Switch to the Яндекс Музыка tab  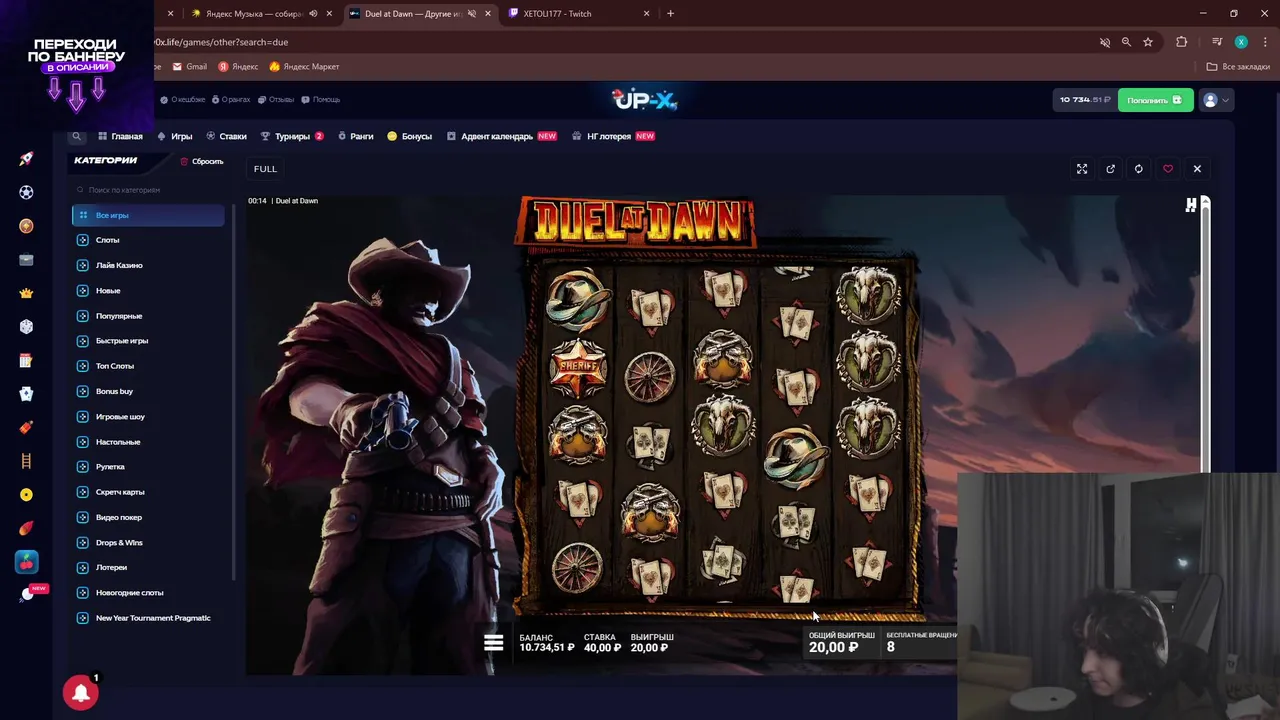[260, 14]
